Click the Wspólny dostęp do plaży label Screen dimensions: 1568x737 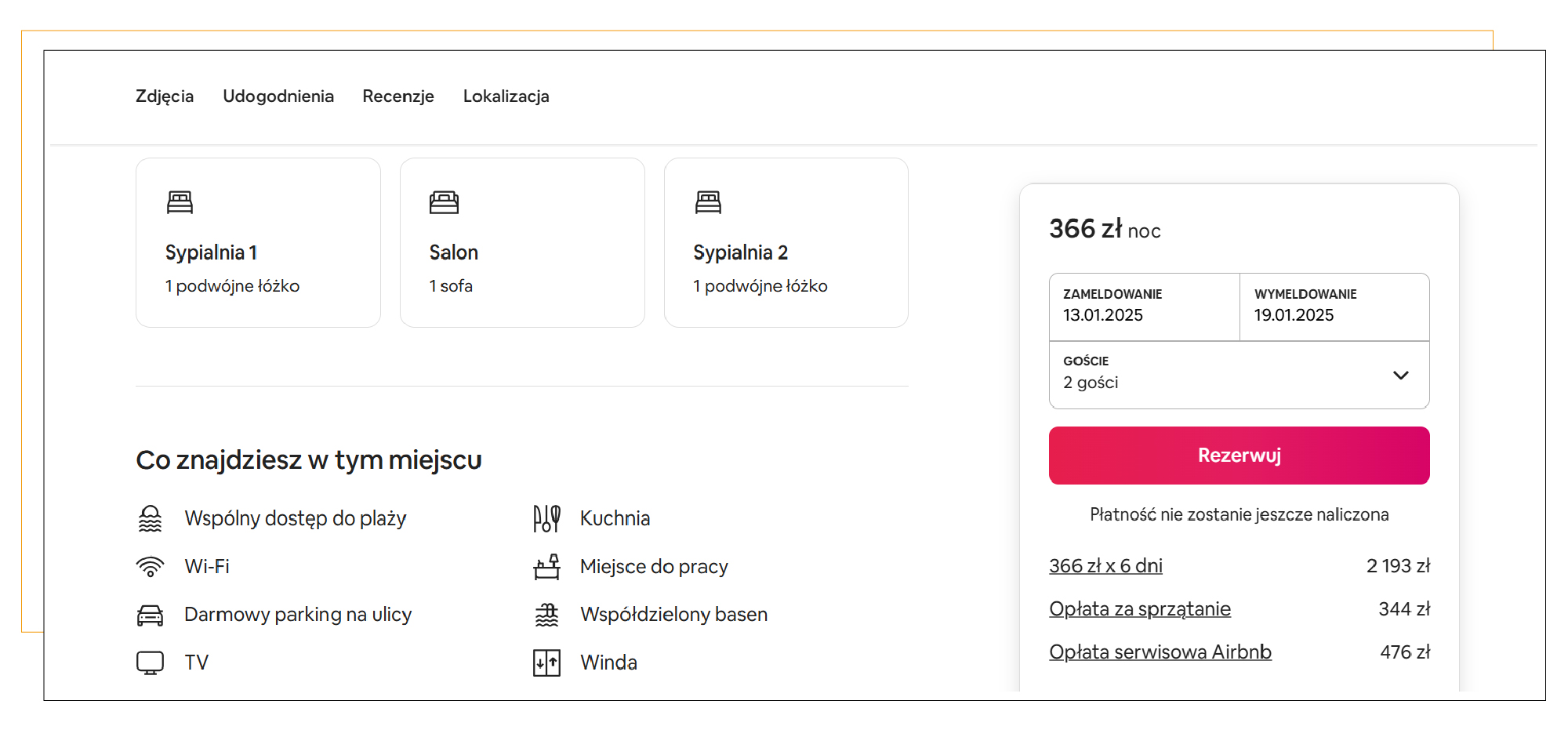tap(296, 518)
